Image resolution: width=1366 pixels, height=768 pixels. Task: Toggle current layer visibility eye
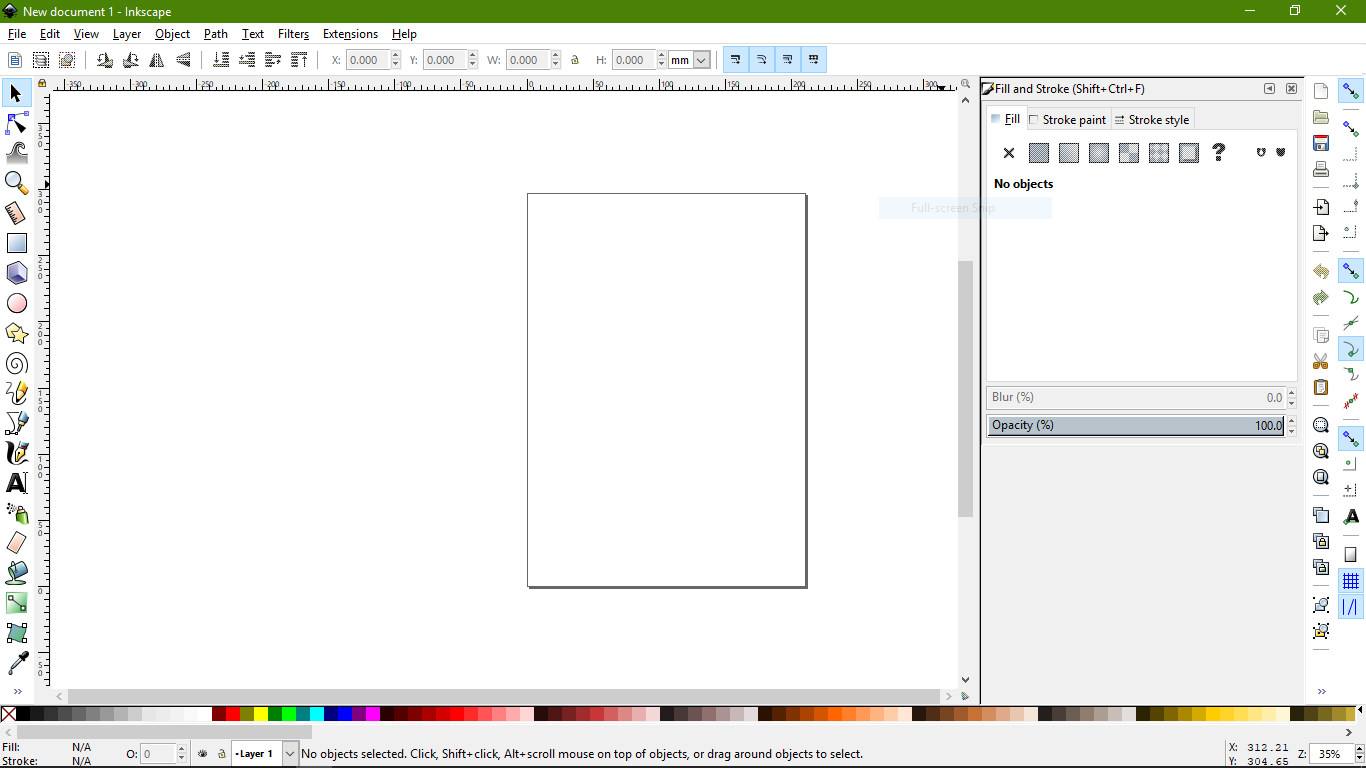tap(203, 753)
